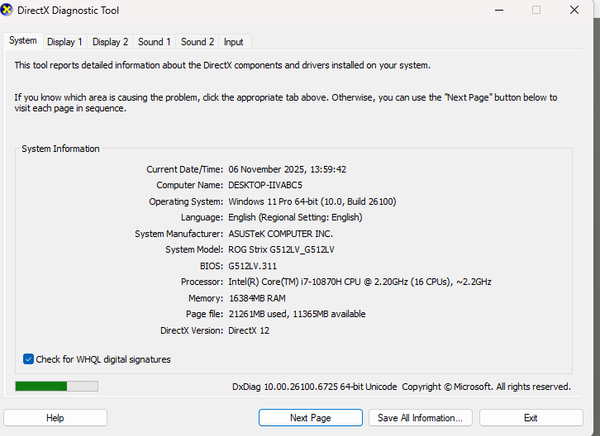Click the green progress bar
Image resolution: width=600 pixels, height=436 pixels.
tap(41, 386)
